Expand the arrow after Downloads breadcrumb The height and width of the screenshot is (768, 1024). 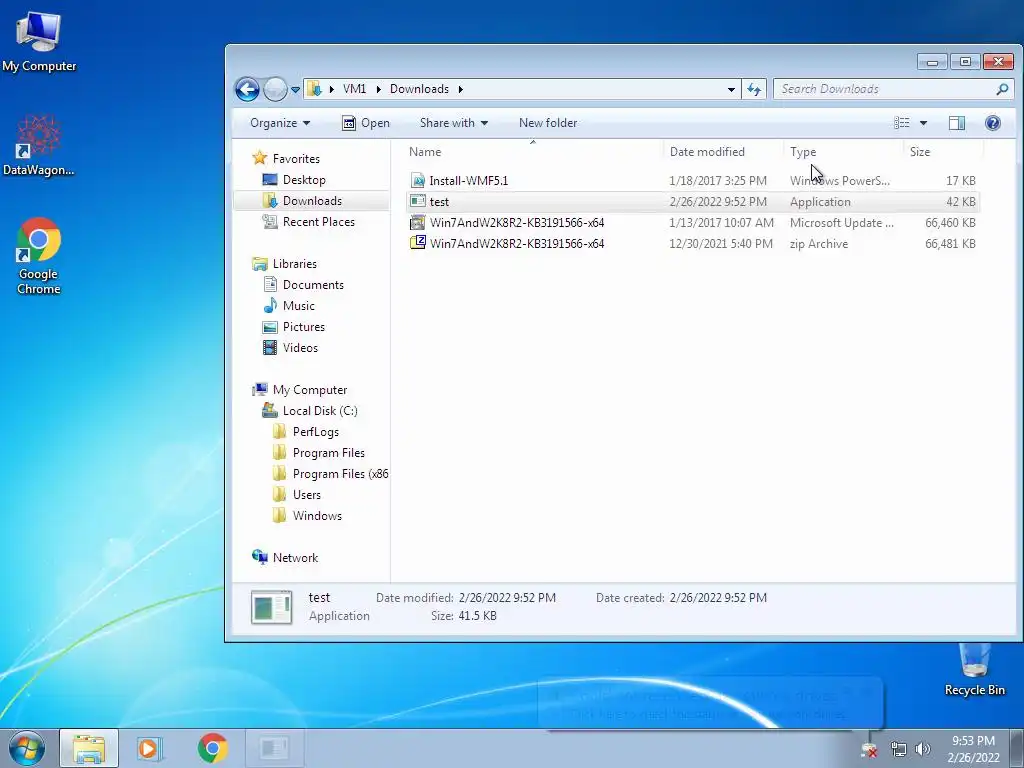point(460,89)
